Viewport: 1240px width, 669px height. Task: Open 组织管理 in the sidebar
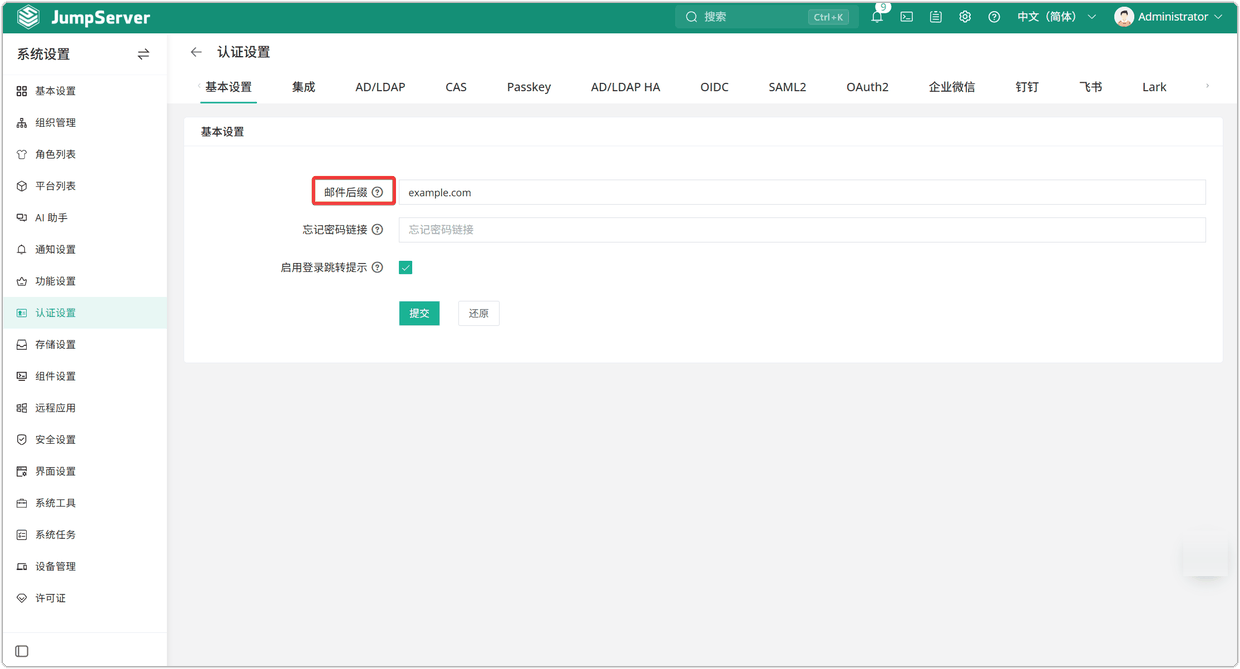(x=84, y=123)
